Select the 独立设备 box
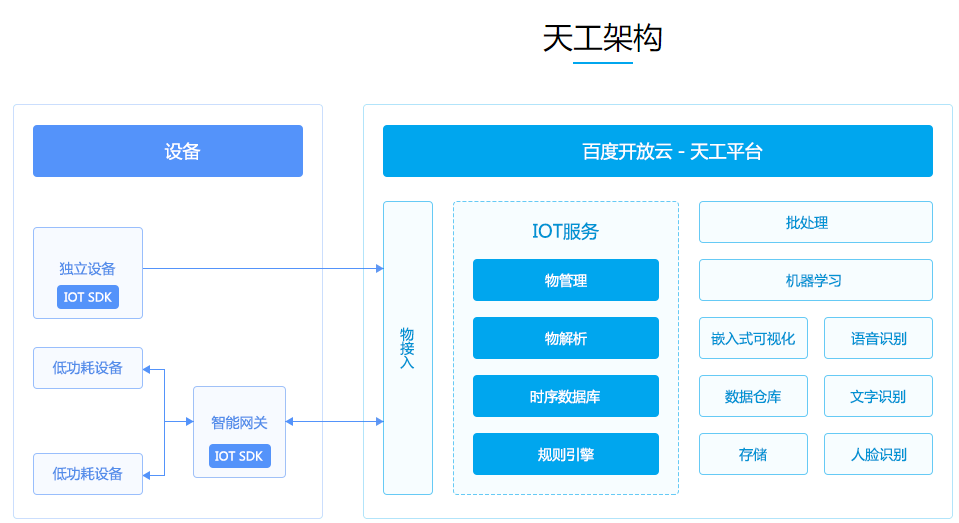The width and height of the screenshot is (959, 523). [x=88, y=273]
